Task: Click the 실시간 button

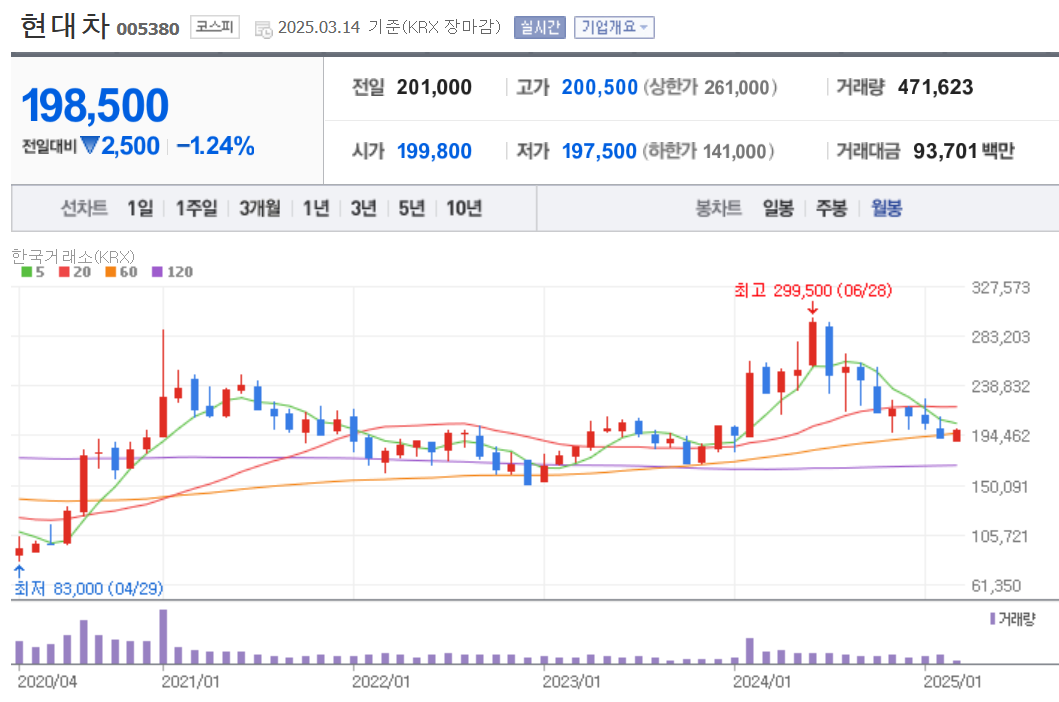Action: point(540,28)
